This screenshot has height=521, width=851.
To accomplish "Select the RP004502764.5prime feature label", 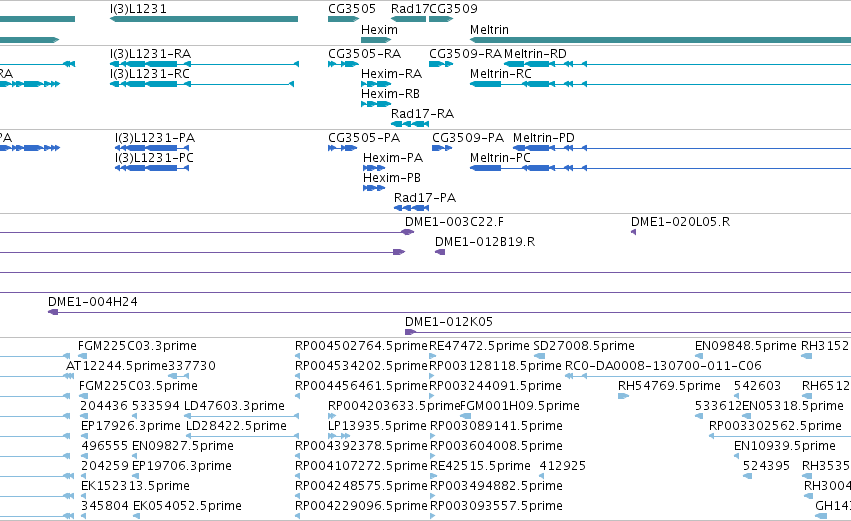I will [361, 346].
